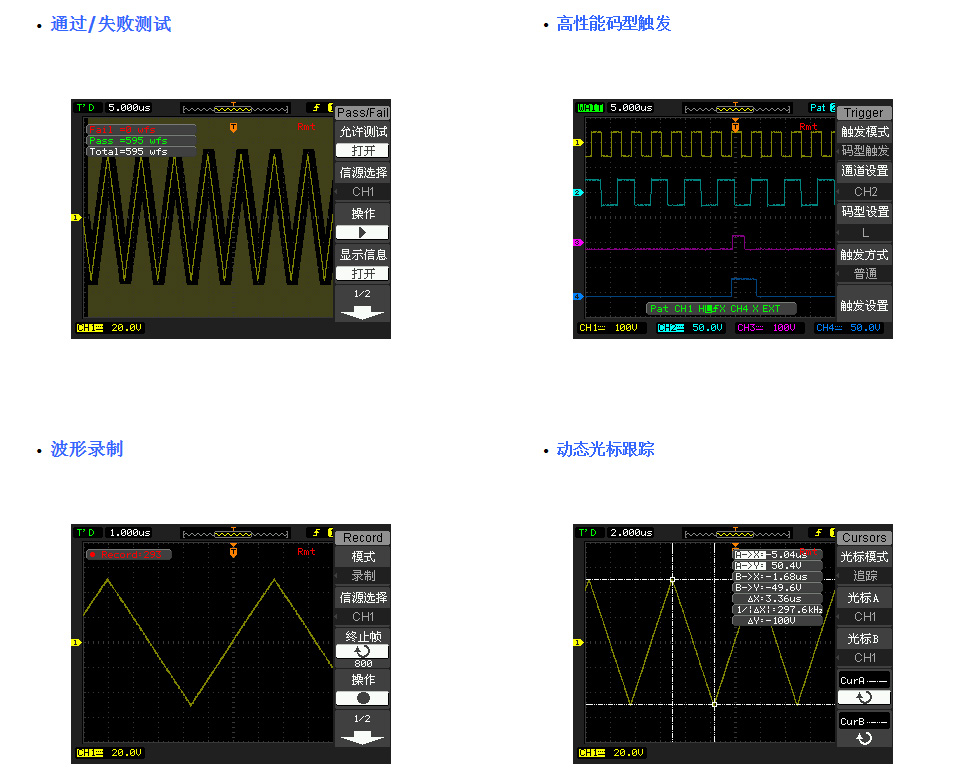The width and height of the screenshot is (972, 772).
Task: Click the rotary knob icon under 终止帧
Action: coord(362,651)
